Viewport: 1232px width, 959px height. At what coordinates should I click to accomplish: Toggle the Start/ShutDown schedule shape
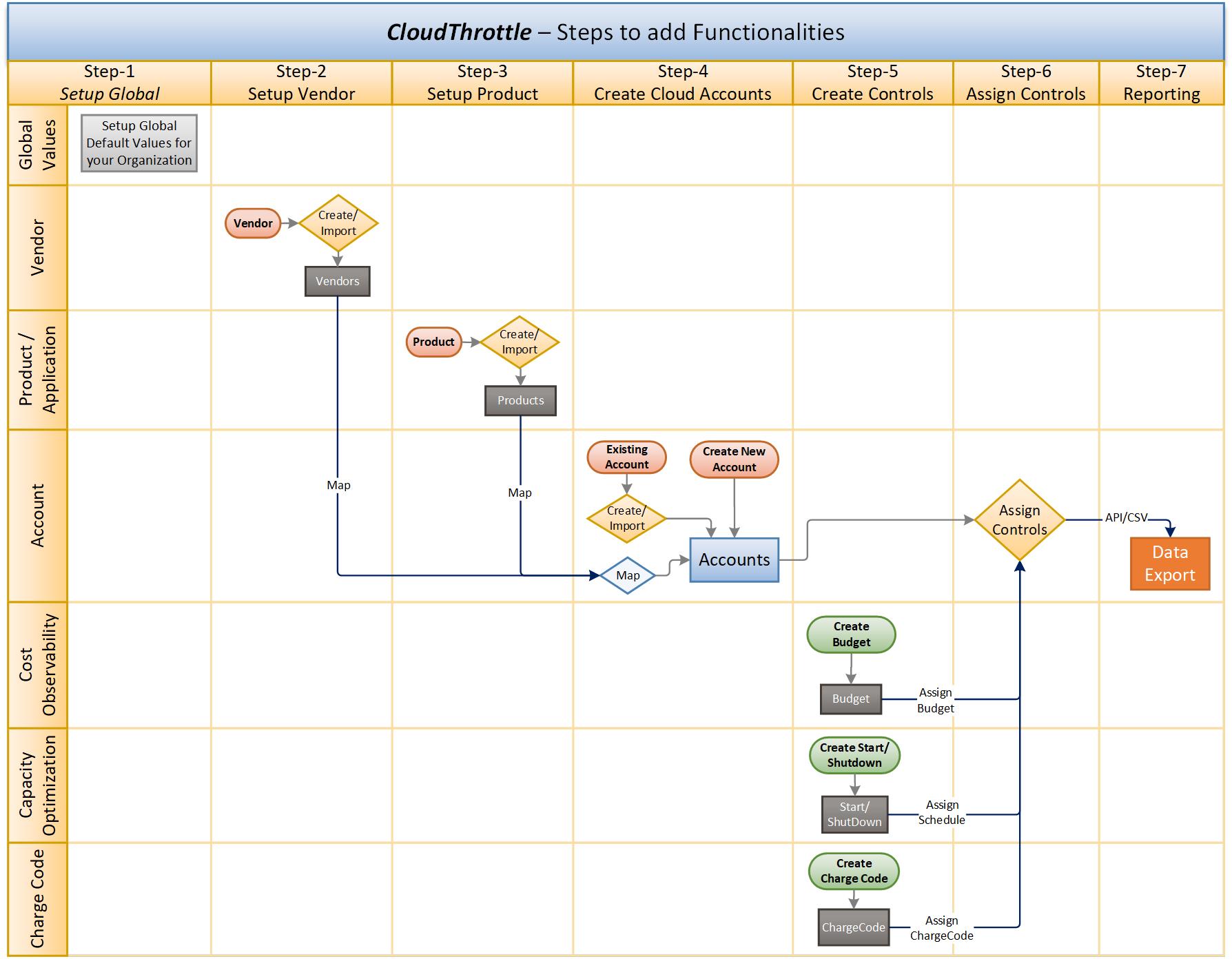click(854, 813)
